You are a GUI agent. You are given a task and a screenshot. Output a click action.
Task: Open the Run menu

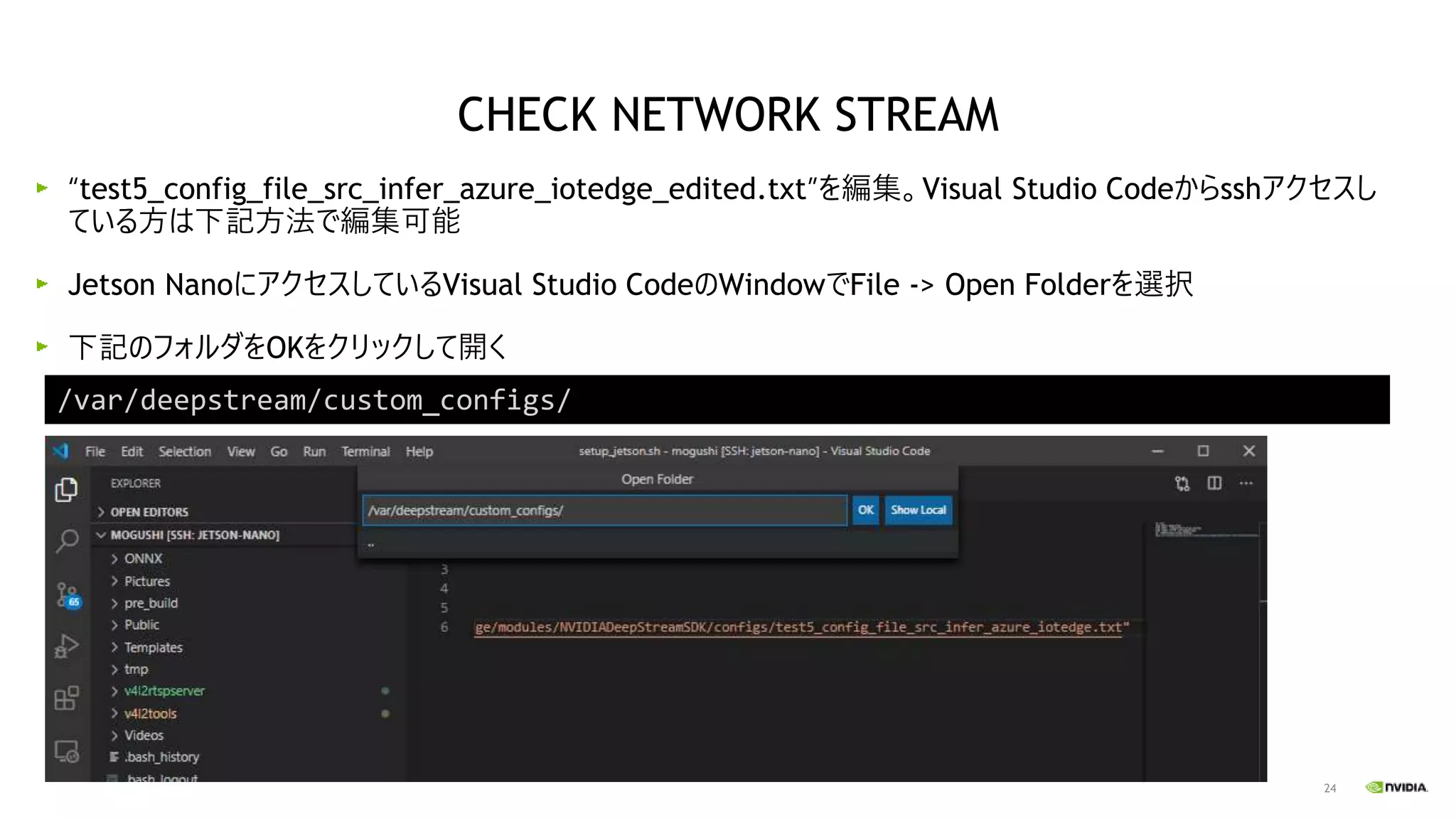point(314,451)
